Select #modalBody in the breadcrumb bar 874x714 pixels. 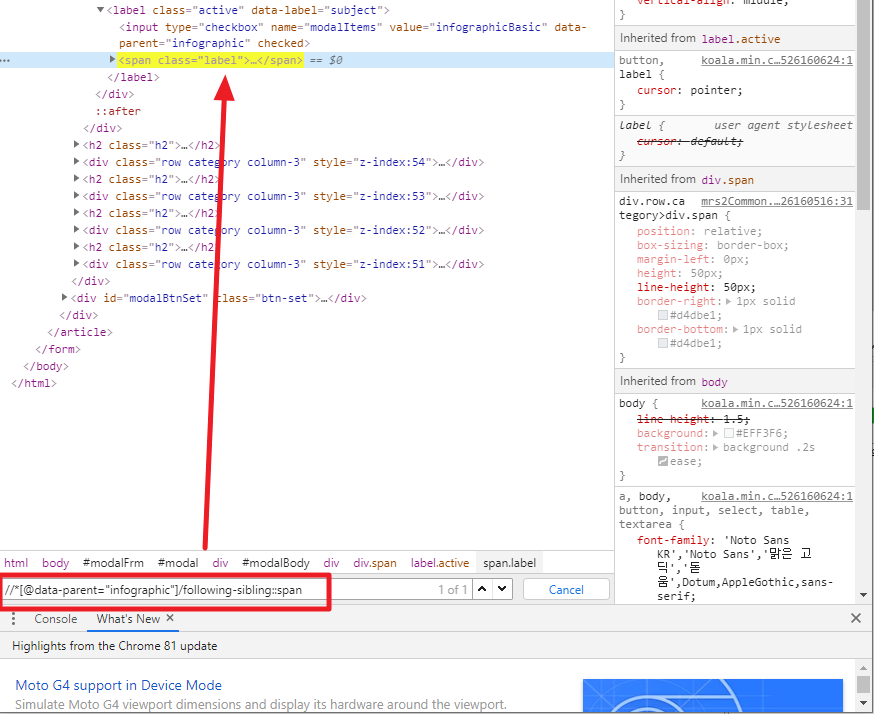click(276, 563)
